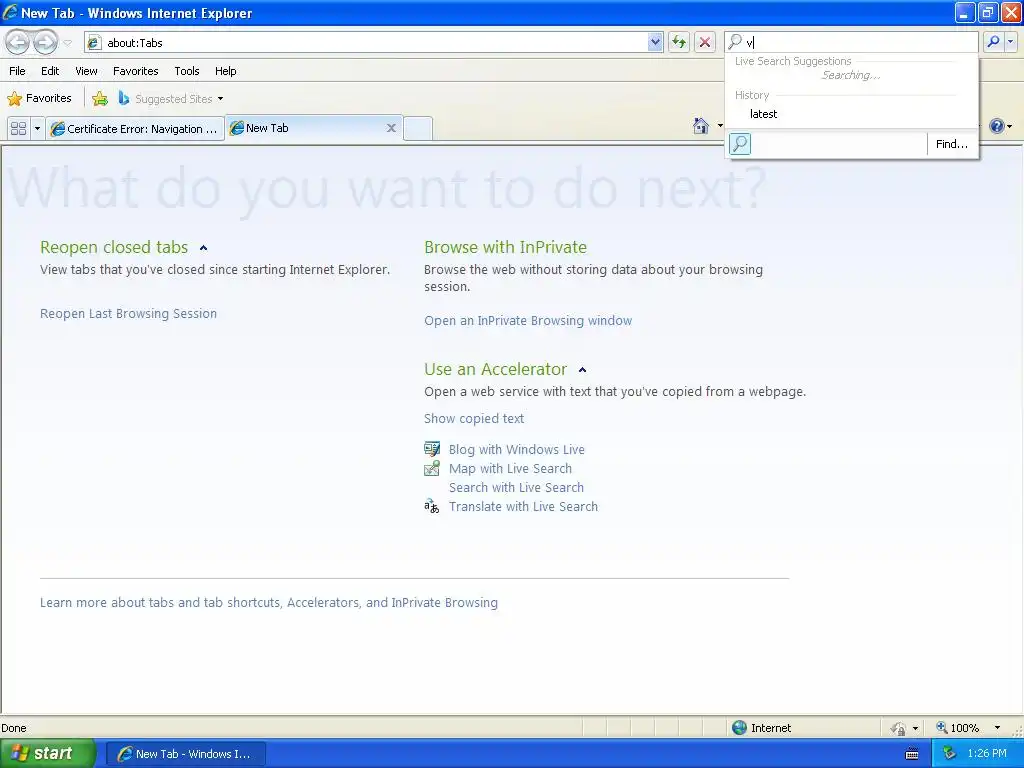The width and height of the screenshot is (1024, 768).
Task: Click the blue Help question mark icon
Action: click(x=997, y=125)
